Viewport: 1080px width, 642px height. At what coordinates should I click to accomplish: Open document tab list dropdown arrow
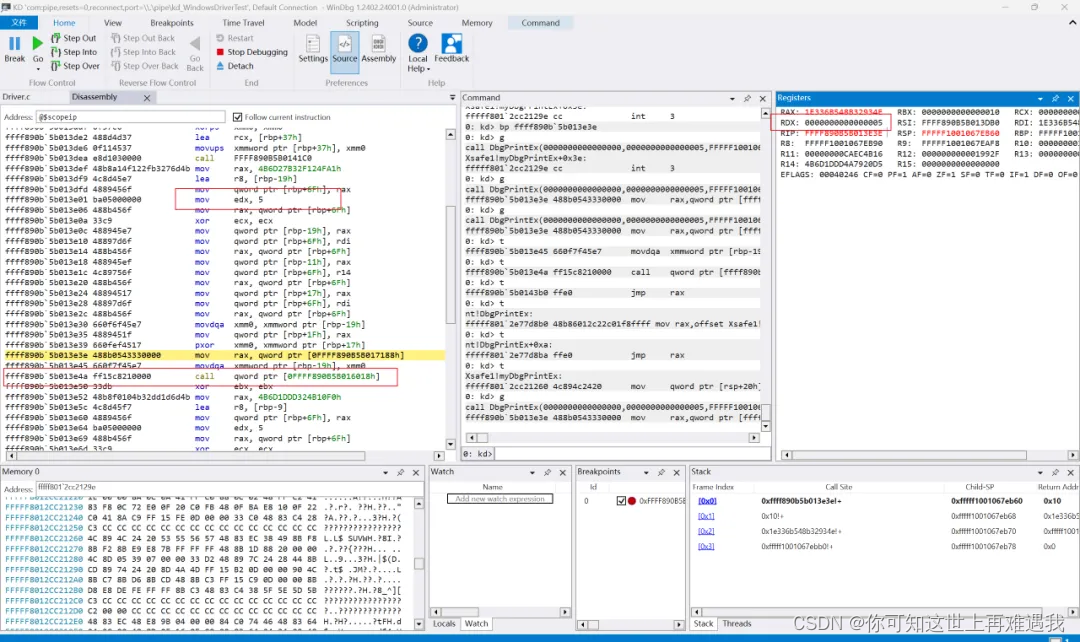coord(453,98)
